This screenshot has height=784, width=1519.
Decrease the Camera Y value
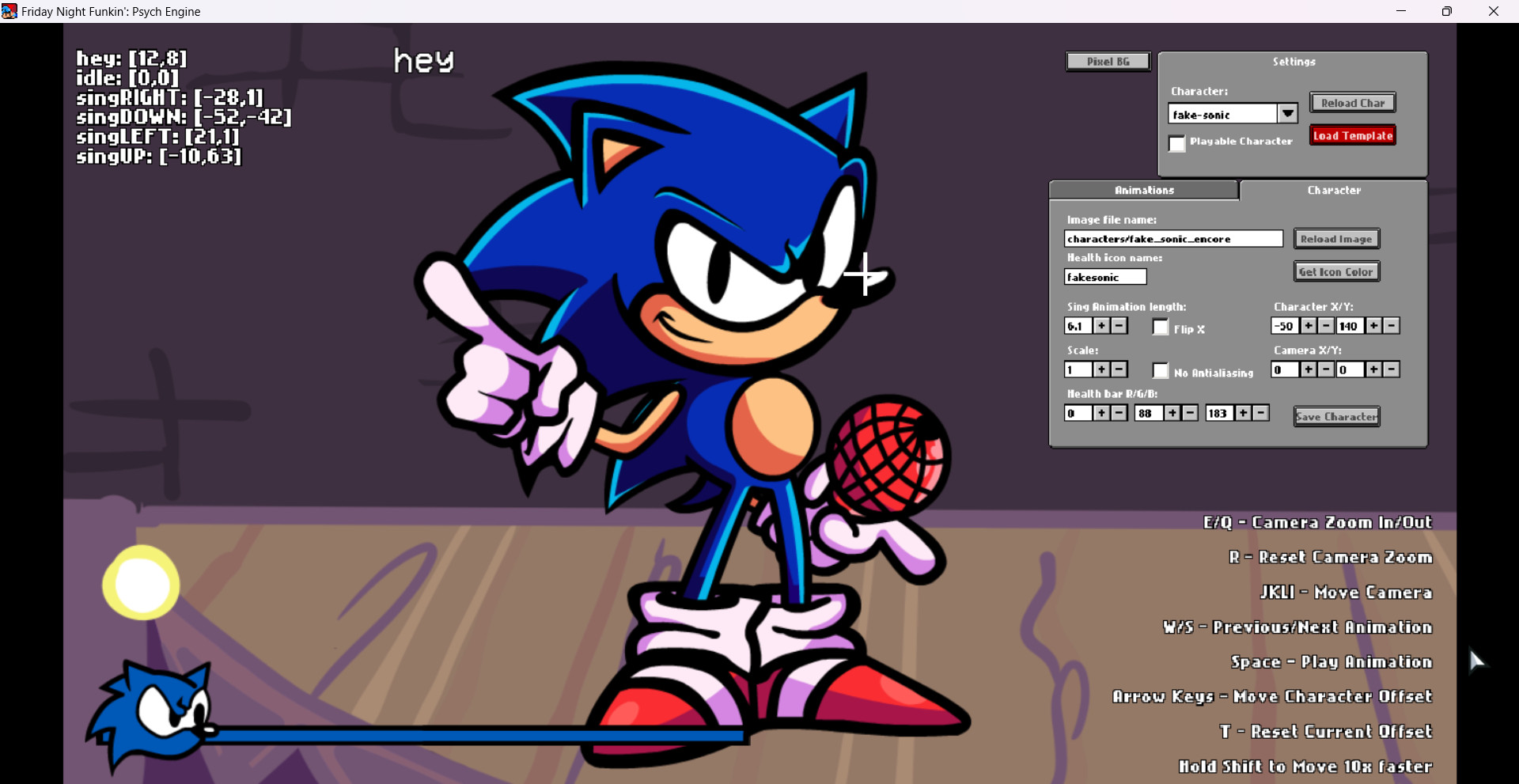[1390, 369]
